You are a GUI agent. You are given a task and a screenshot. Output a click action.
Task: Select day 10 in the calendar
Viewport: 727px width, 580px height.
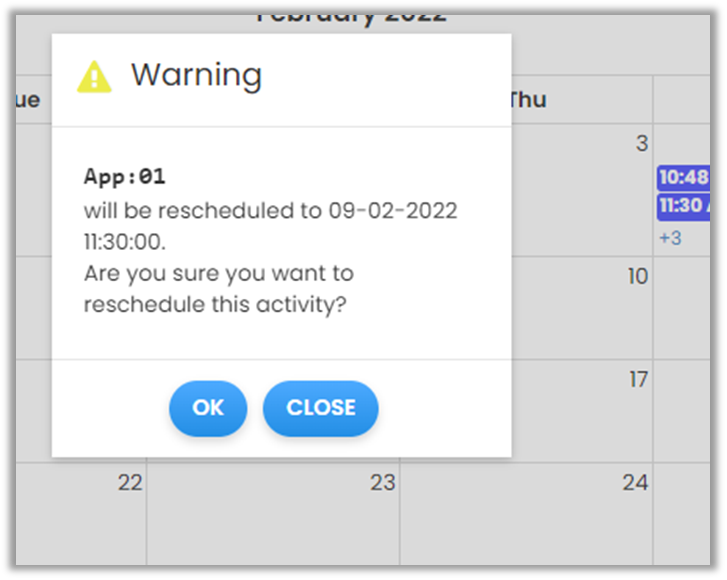pos(637,276)
